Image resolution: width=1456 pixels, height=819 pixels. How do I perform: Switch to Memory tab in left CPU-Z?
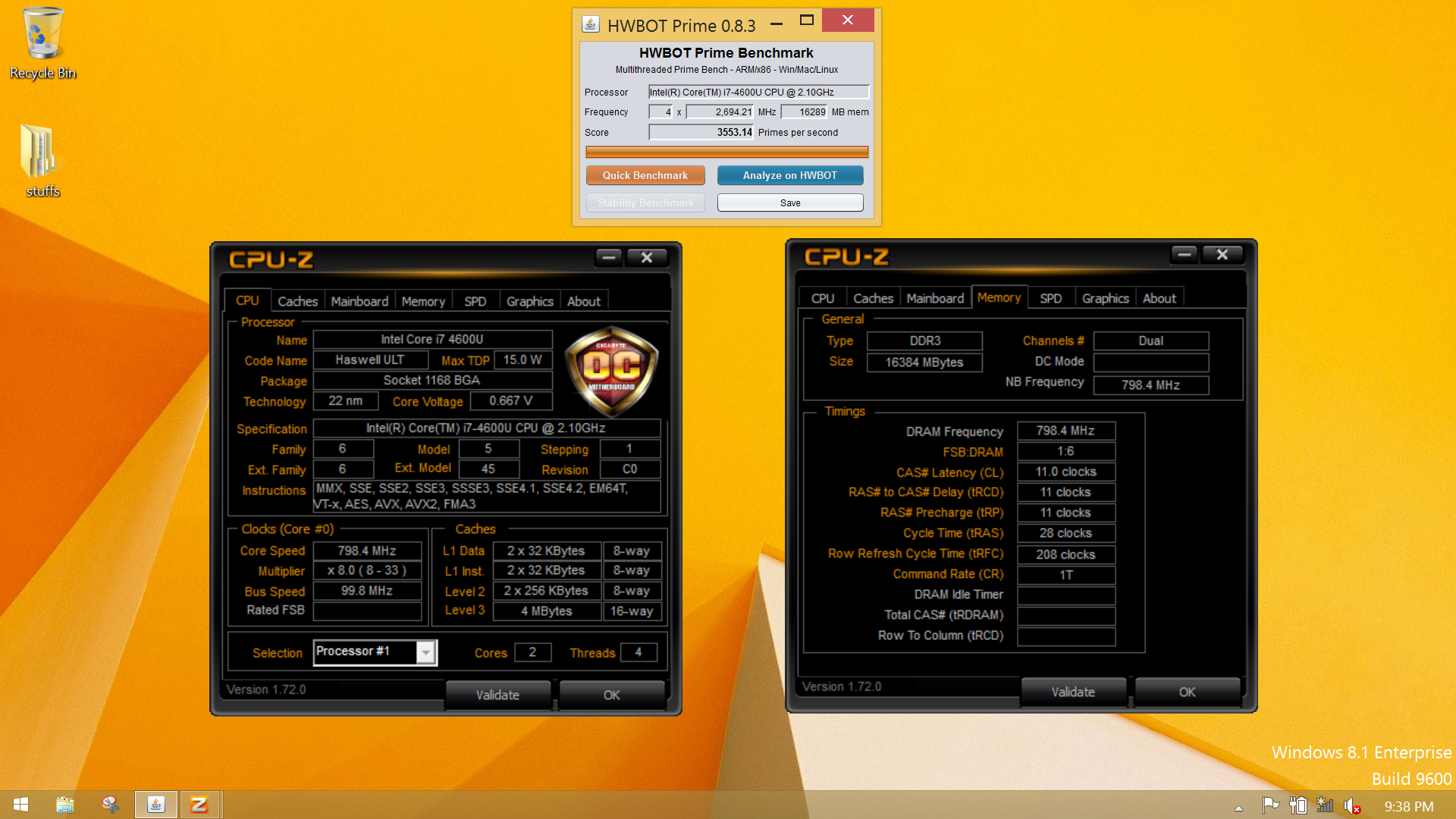423,301
